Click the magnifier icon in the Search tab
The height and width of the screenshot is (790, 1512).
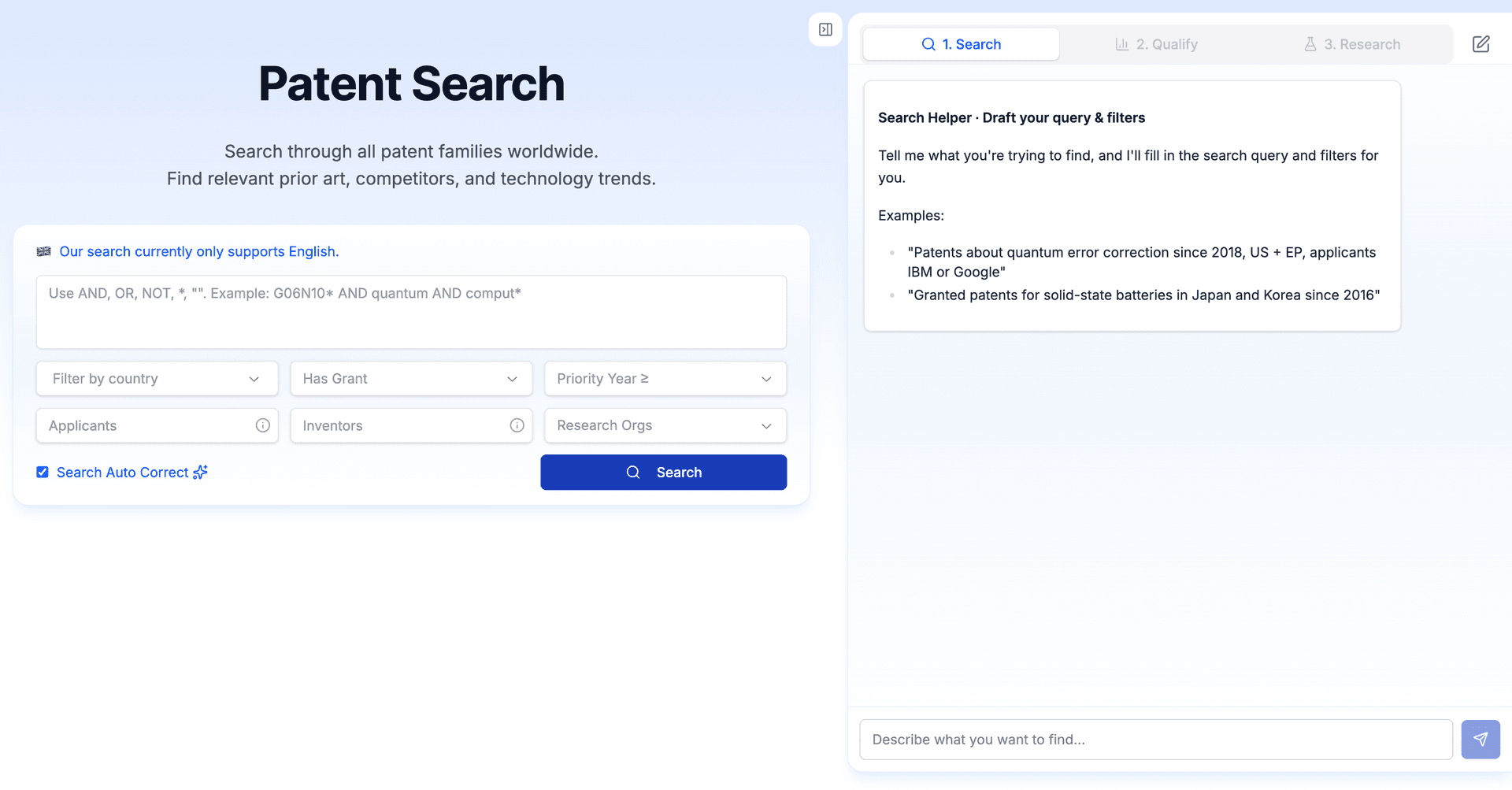pos(929,44)
